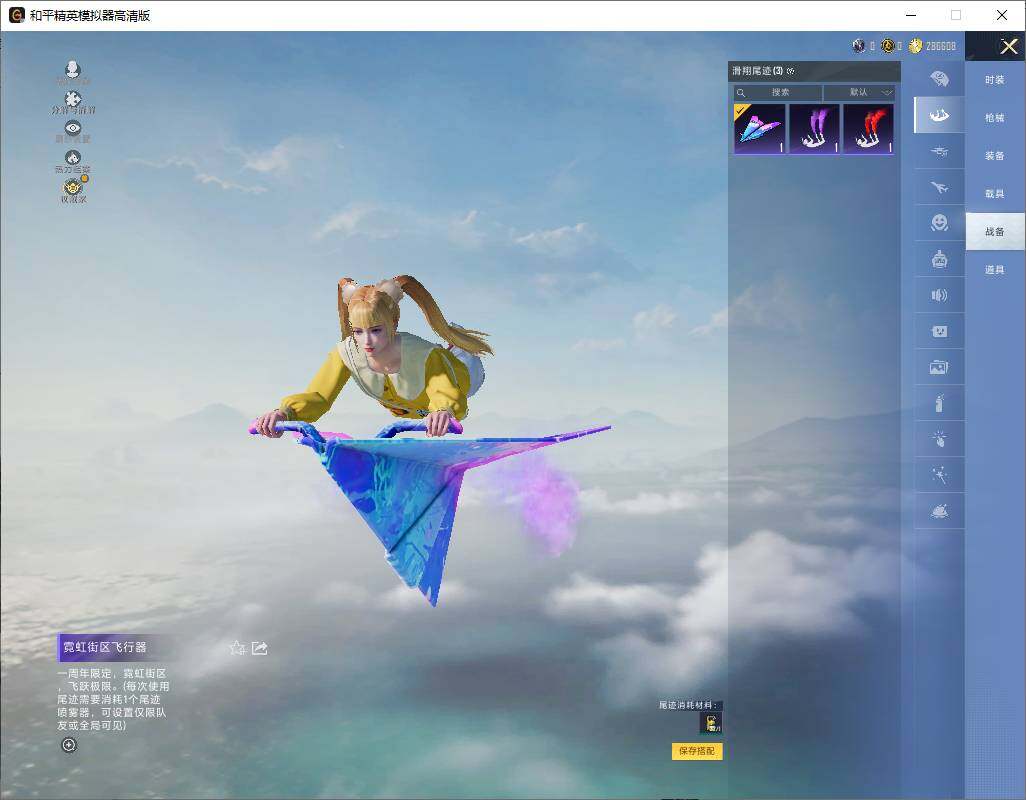Click the silver medal currency icon
Screen dimensions: 1026x800
click(859, 46)
